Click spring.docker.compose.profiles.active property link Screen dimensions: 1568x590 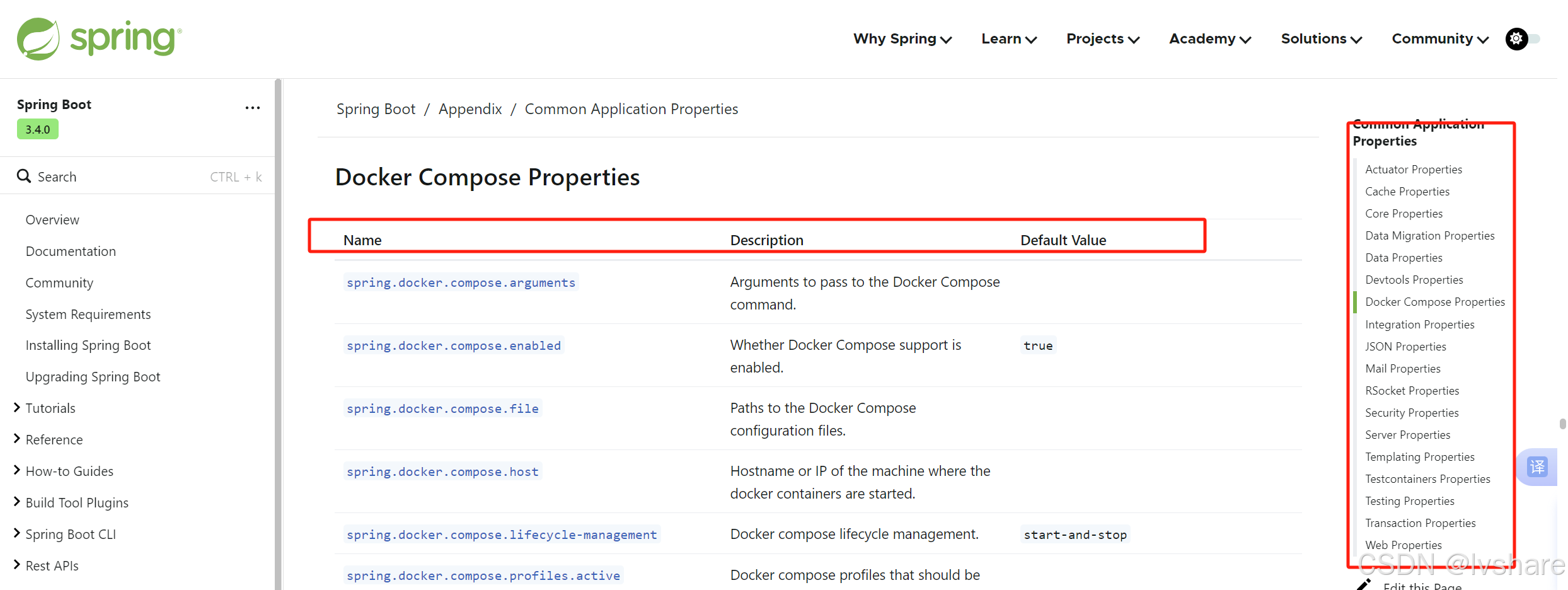point(483,576)
